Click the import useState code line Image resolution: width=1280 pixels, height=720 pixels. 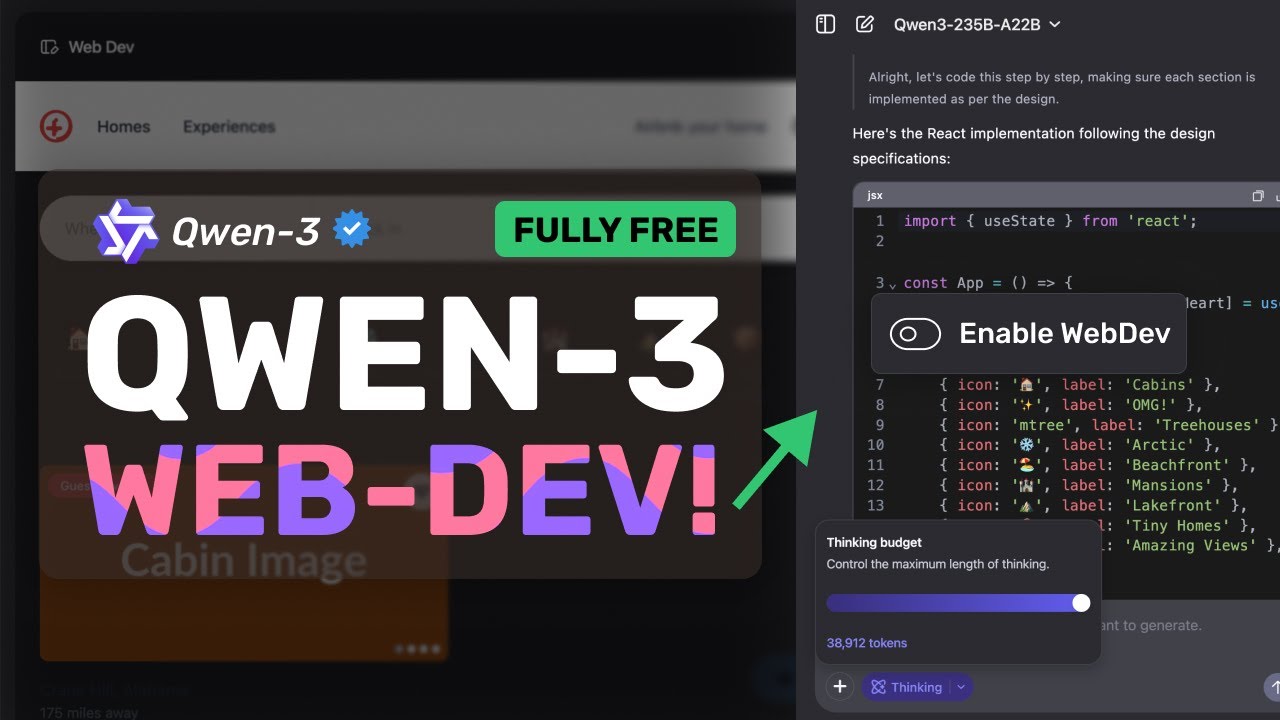pyautogui.click(x=1050, y=221)
